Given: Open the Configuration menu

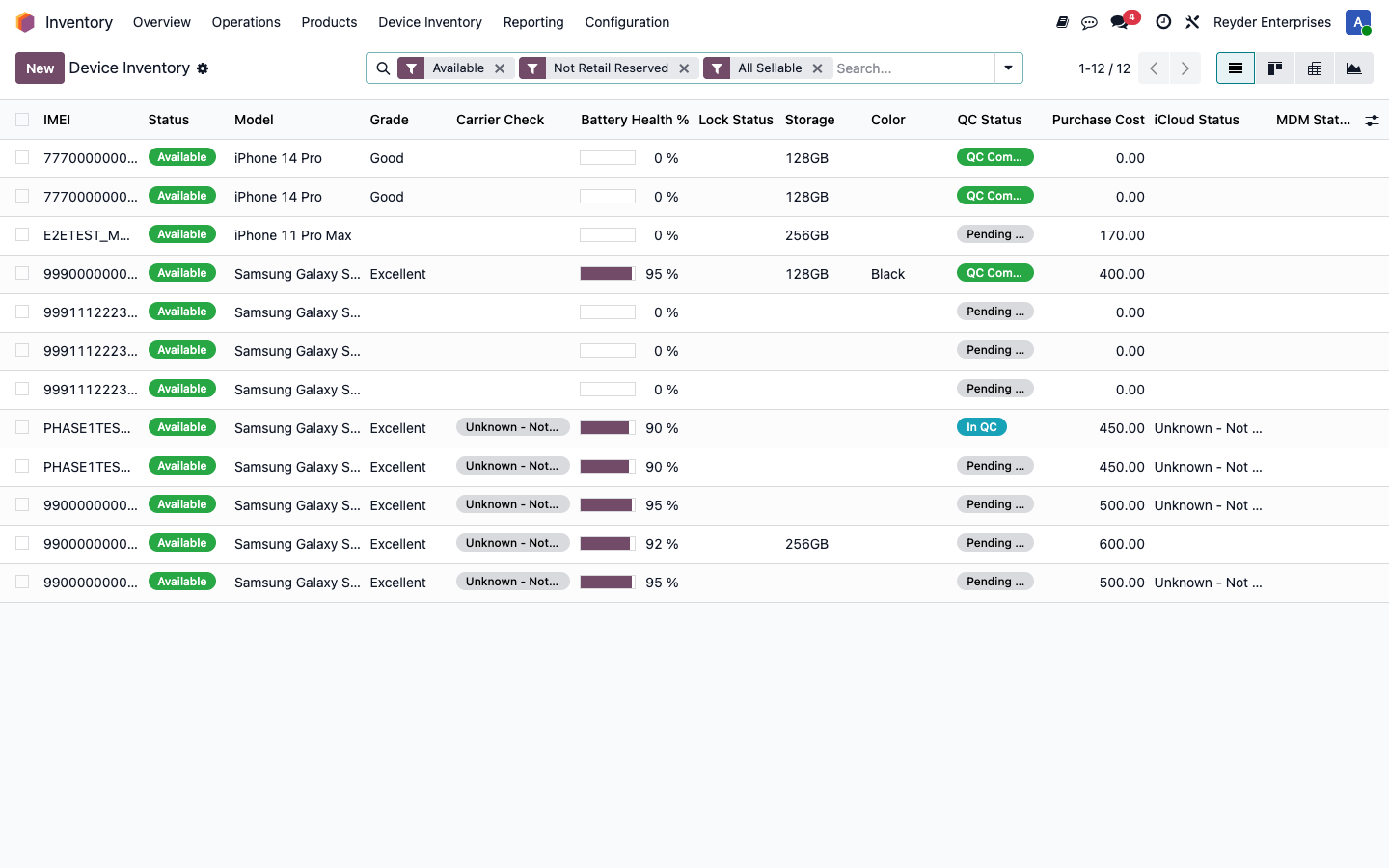Looking at the screenshot, I should pos(627,22).
